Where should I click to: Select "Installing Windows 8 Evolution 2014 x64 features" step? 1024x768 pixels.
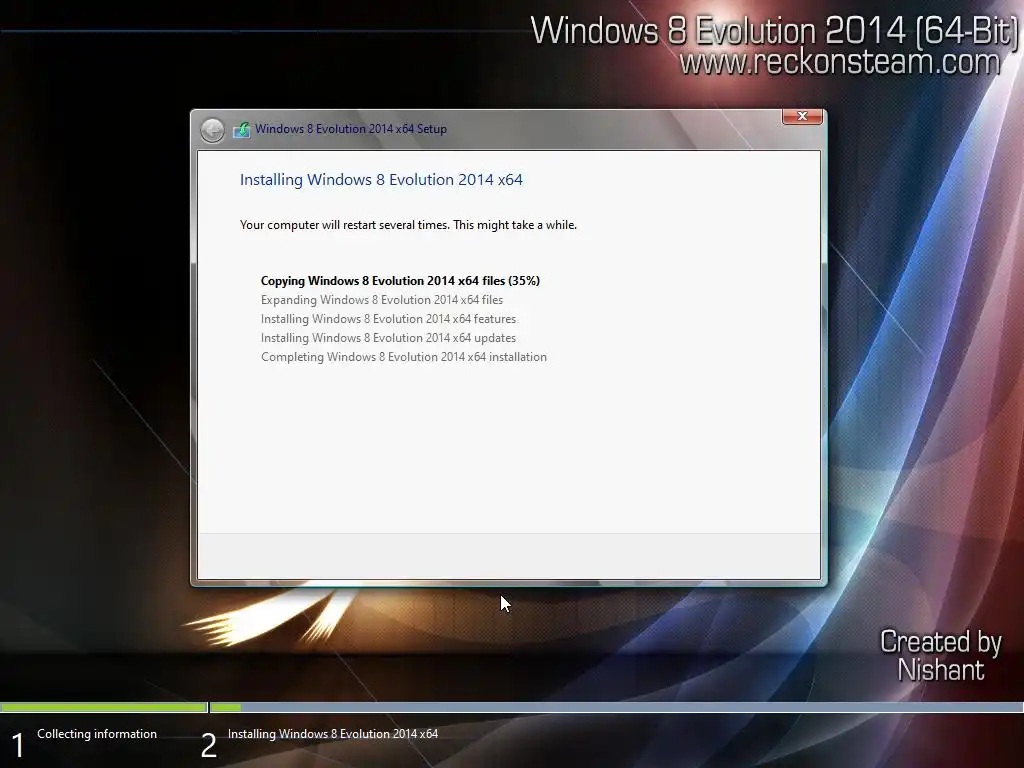pyautogui.click(x=388, y=319)
